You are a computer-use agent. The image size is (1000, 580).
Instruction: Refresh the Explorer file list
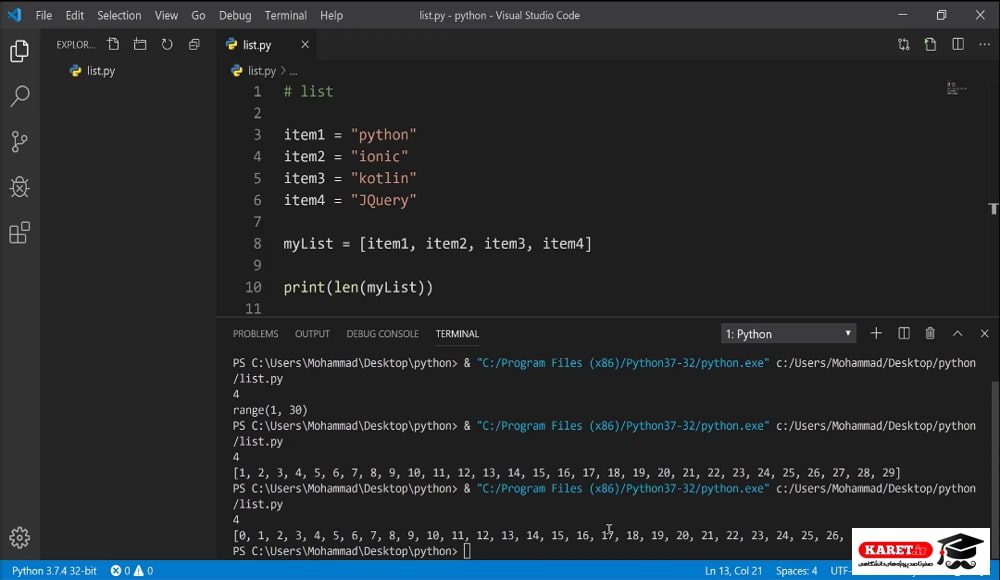[x=167, y=44]
